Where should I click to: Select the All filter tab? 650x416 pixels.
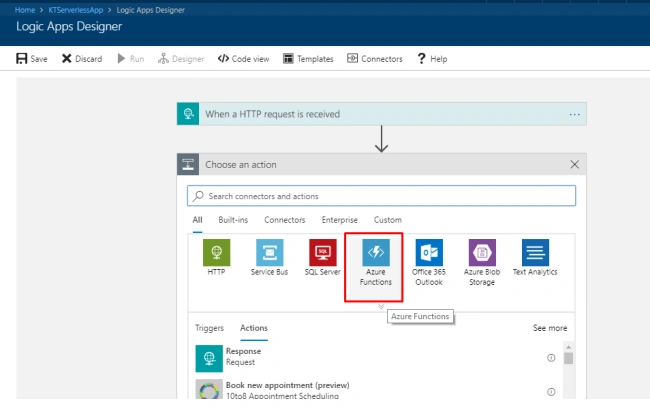click(197, 220)
